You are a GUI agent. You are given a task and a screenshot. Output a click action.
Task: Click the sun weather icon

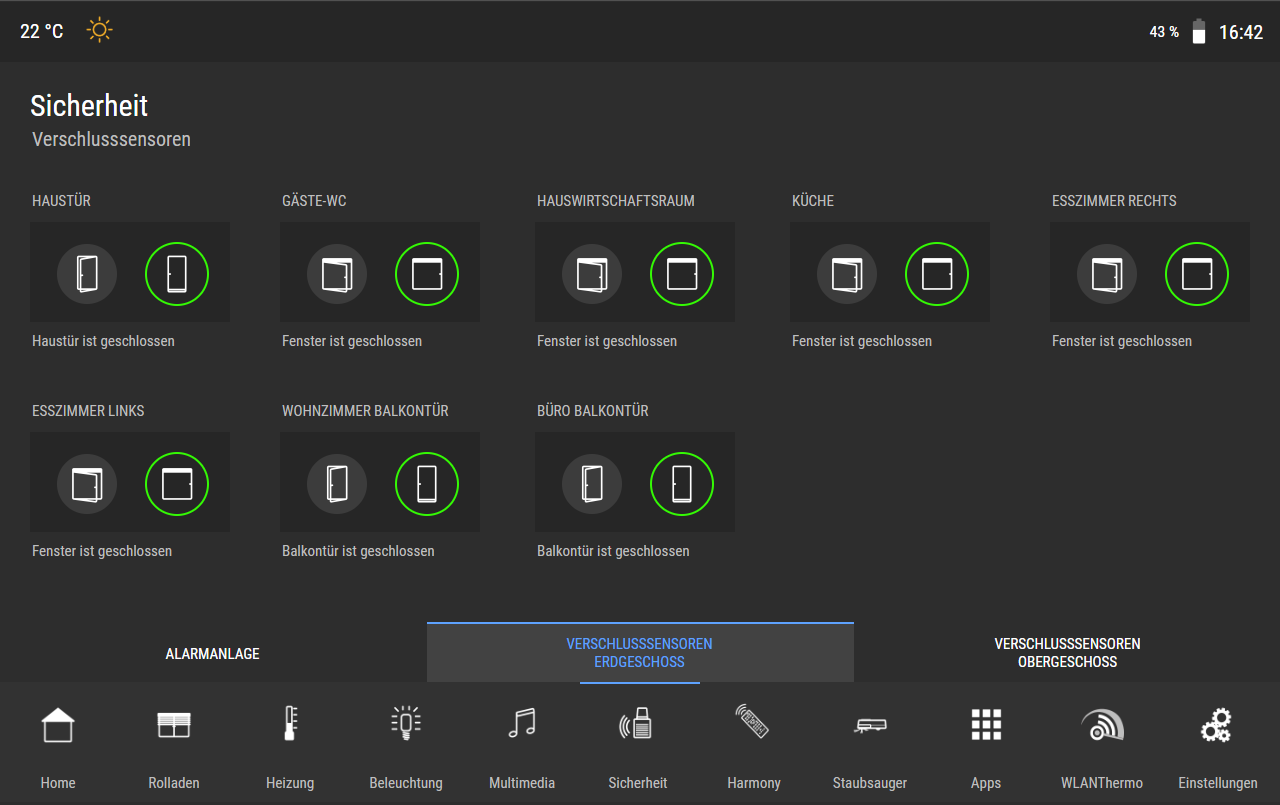pos(99,30)
